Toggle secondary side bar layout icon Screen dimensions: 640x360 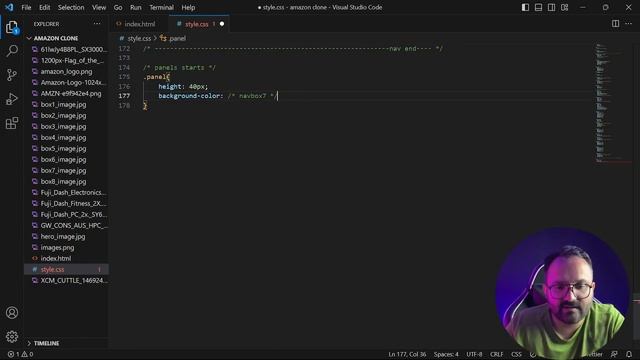point(551,7)
